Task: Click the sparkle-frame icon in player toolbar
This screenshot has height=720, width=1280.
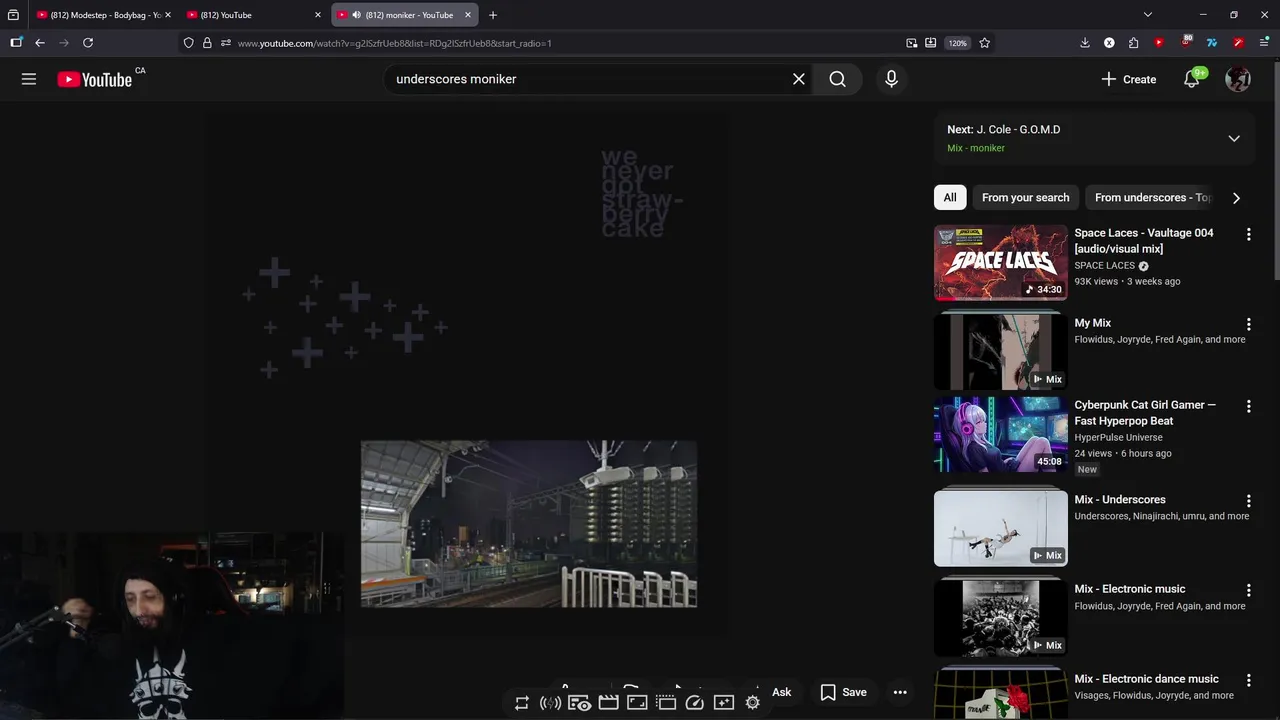Action: click(x=724, y=703)
